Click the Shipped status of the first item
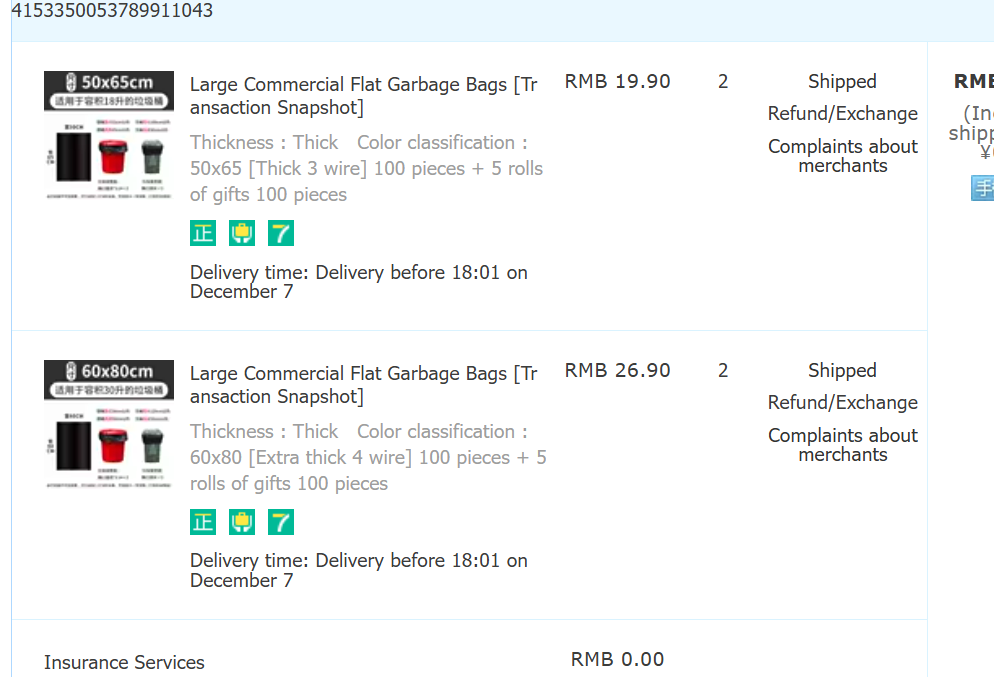 point(842,81)
